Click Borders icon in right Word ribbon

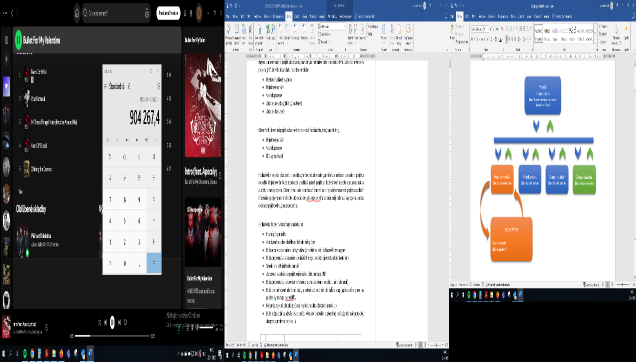click(x=529, y=39)
